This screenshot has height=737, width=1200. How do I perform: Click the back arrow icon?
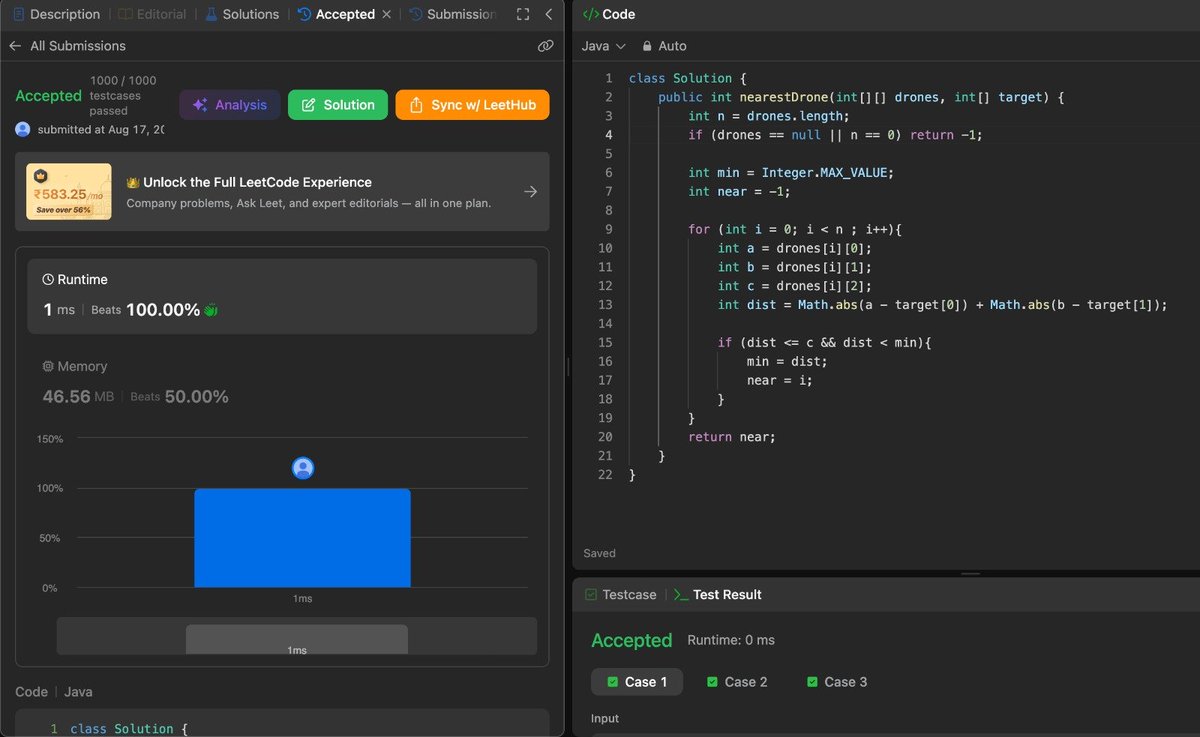coord(15,46)
